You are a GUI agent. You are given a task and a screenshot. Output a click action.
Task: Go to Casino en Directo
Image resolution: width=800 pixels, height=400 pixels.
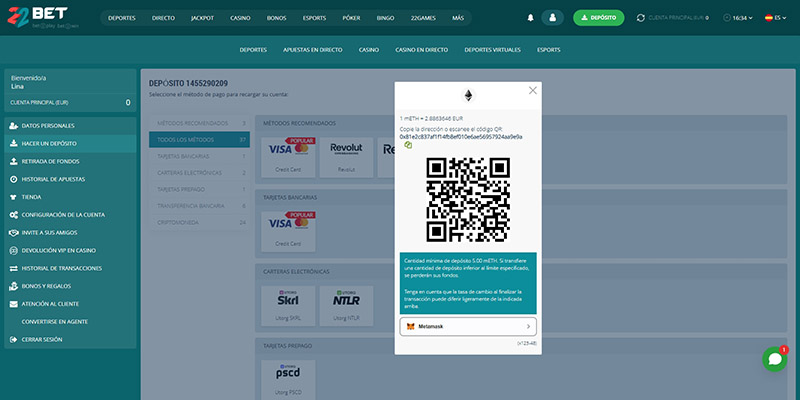(x=421, y=50)
